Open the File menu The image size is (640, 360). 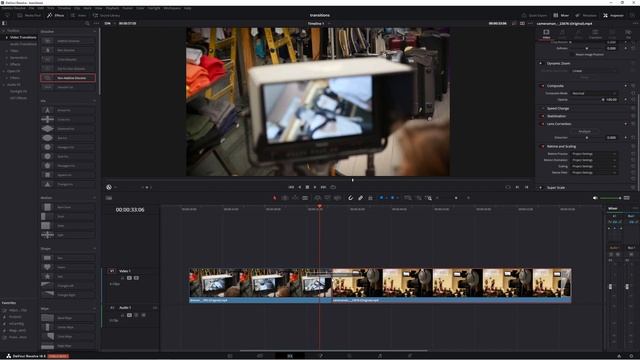pyautogui.click(x=31, y=8)
